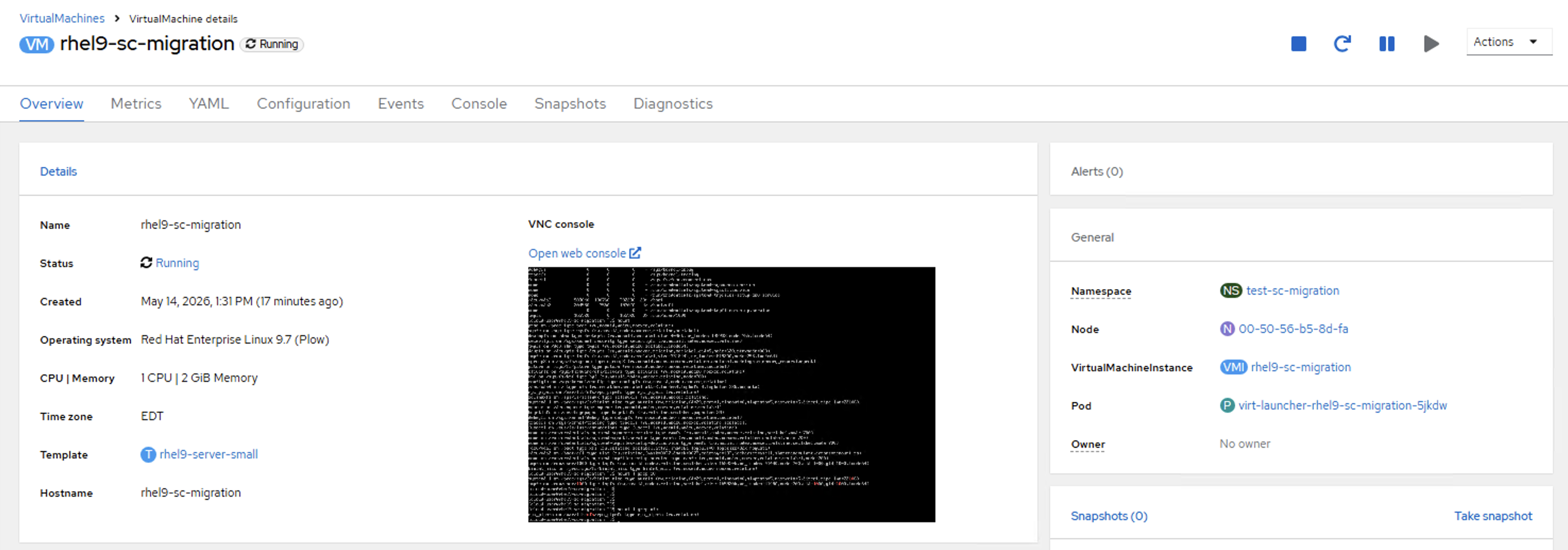
Task: Open the rhel9-server-small template link
Action: pos(209,454)
